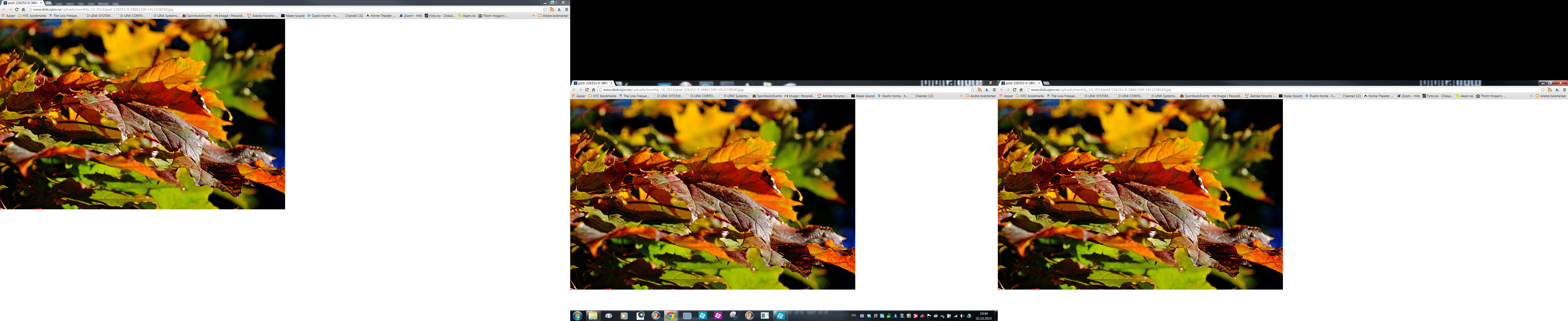Open new tab in left Chrome window
The height and width of the screenshot is (321, 1568).
(49, 3)
